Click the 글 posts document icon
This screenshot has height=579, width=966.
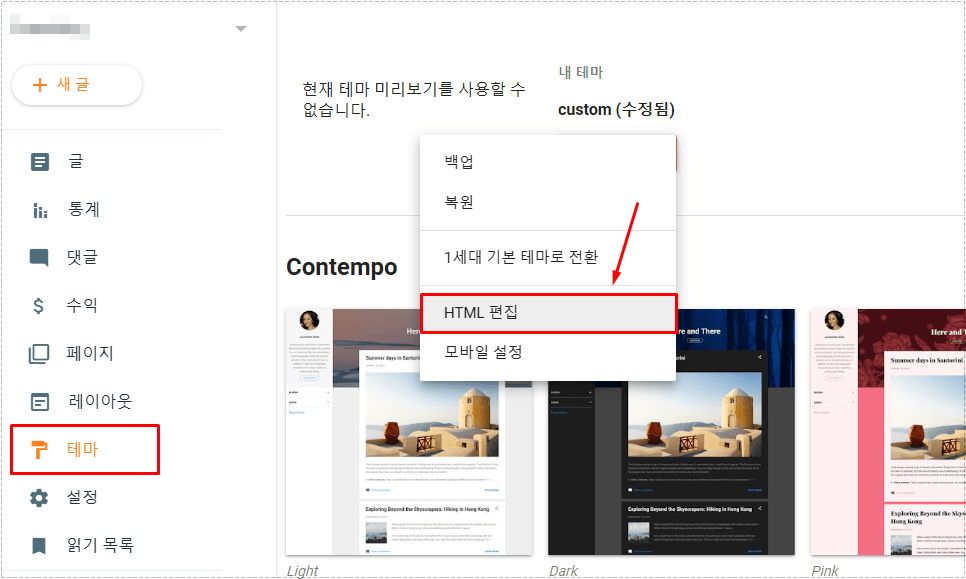pyautogui.click(x=39, y=162)
